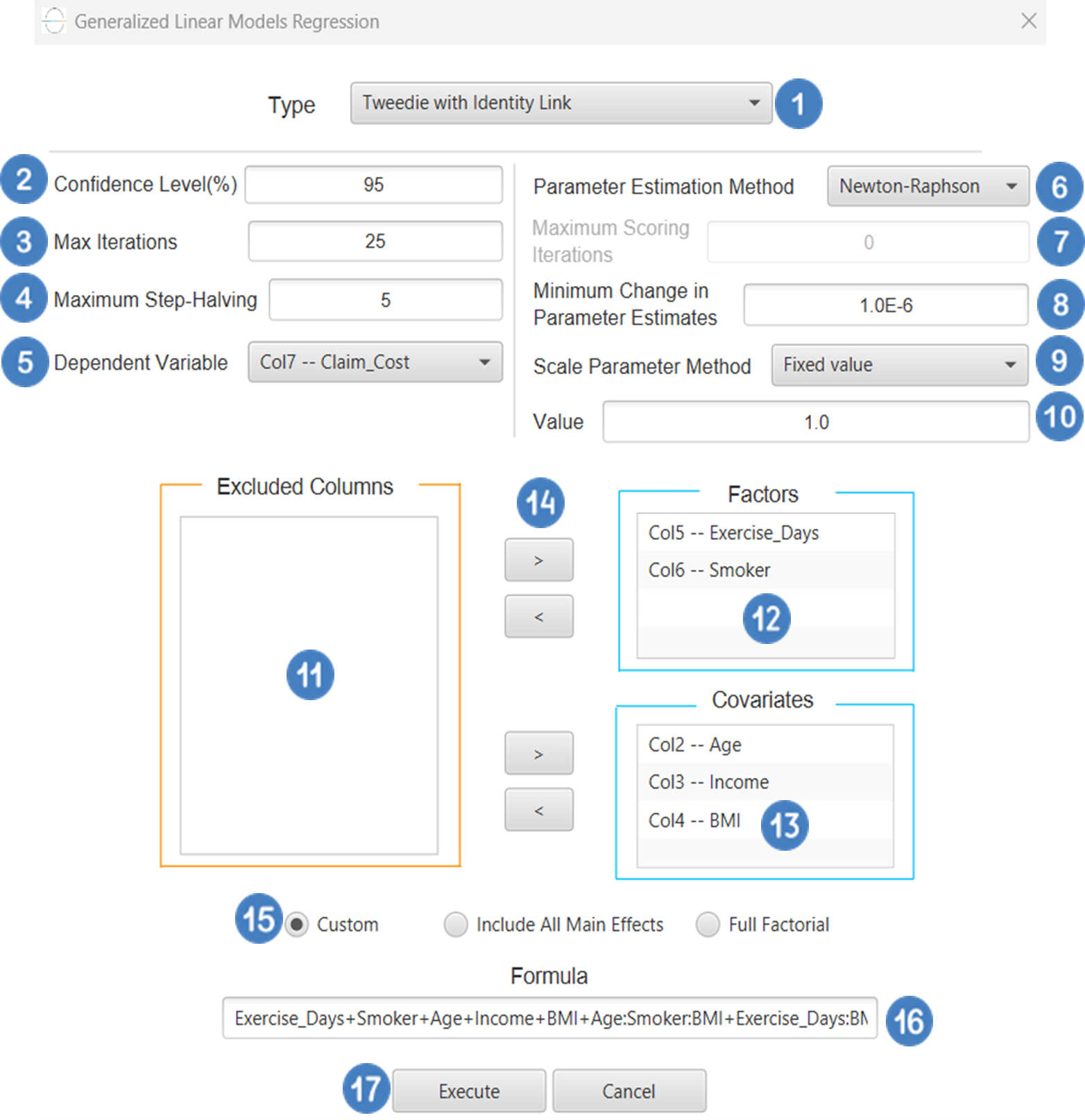Open the Type dropdown showing Tweedie with Identity Link

pyautogui.click(x=561, y=103)
